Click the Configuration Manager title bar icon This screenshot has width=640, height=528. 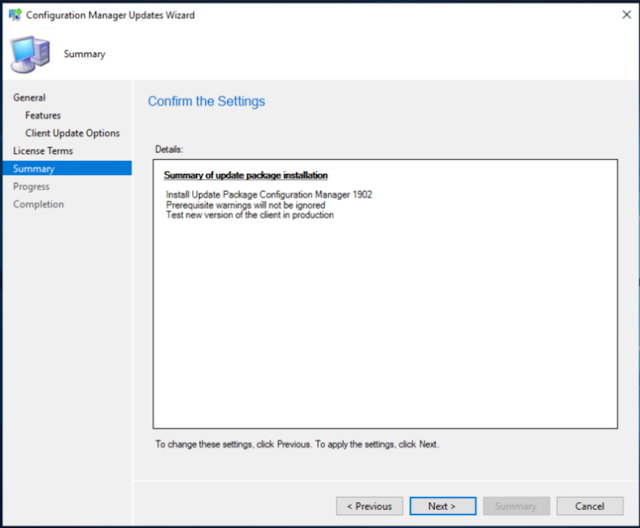pos(15,15)
